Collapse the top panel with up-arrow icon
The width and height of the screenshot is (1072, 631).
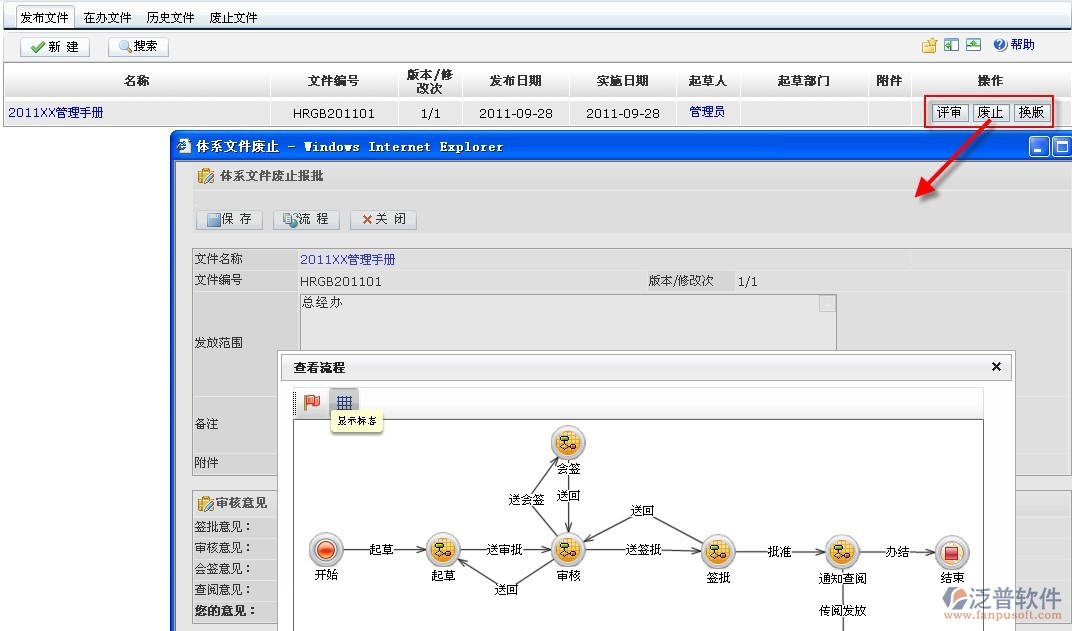click(x=972, y=46)
